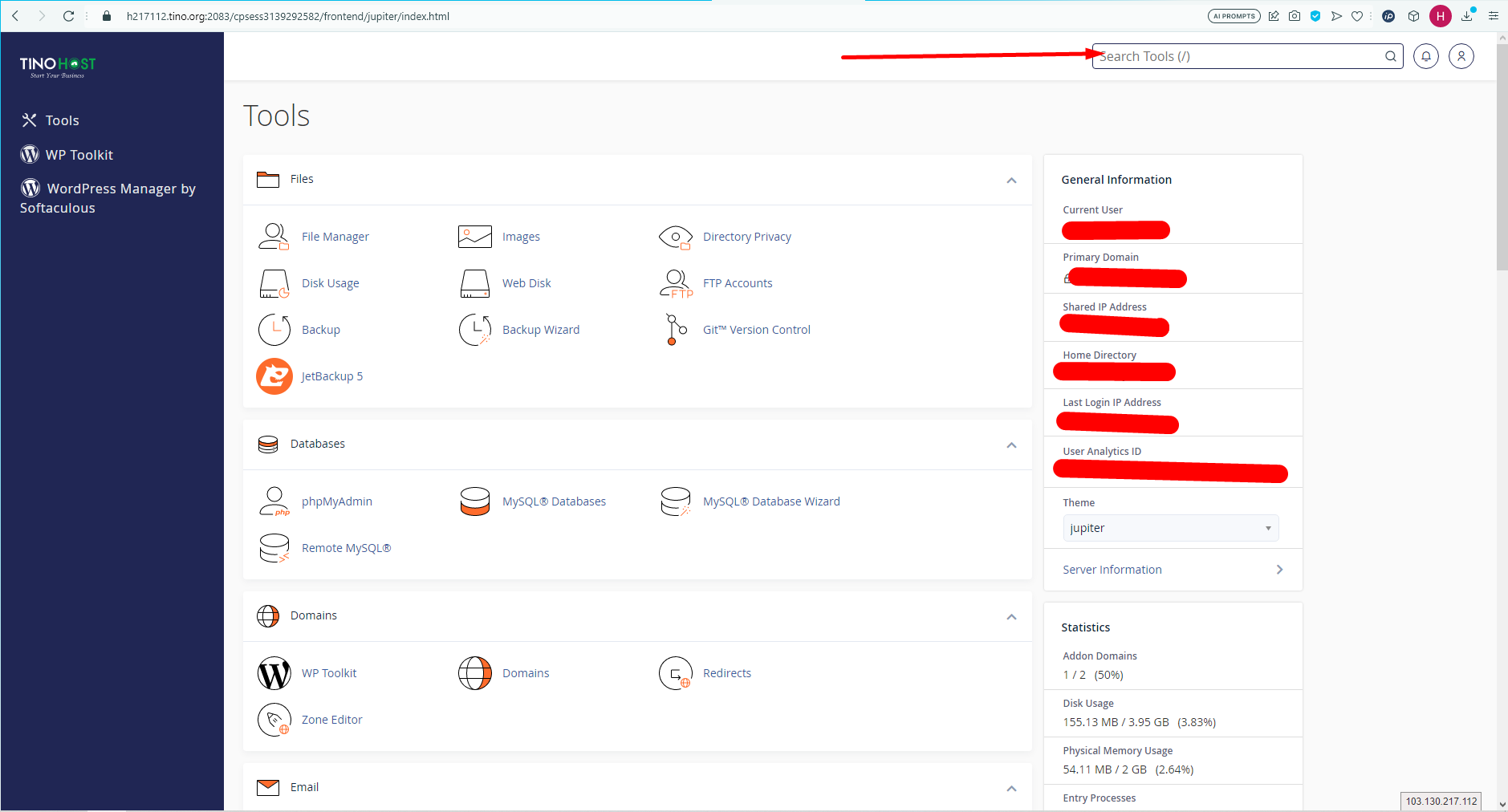This screenshot has height=812, width=1508.
Task: Collapse the Databases section
Action: [x=1011, y=445]
